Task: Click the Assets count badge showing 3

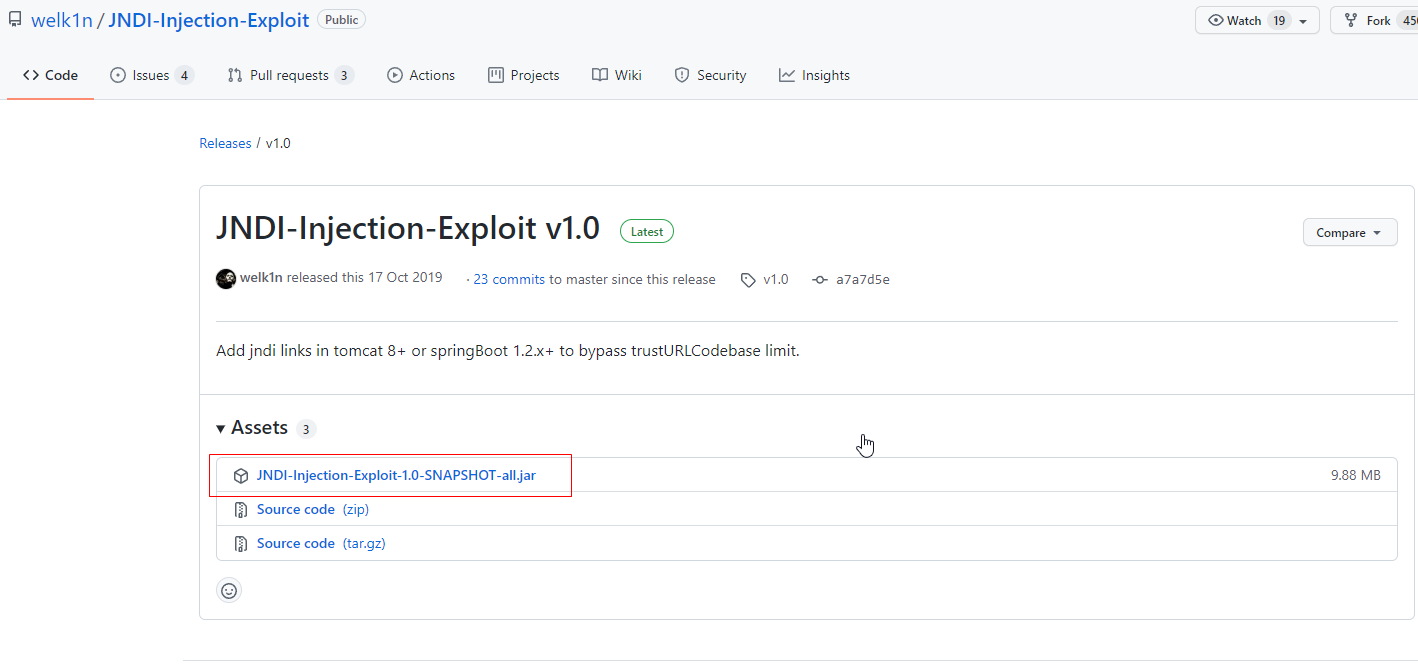Action: tap(306, 429)
